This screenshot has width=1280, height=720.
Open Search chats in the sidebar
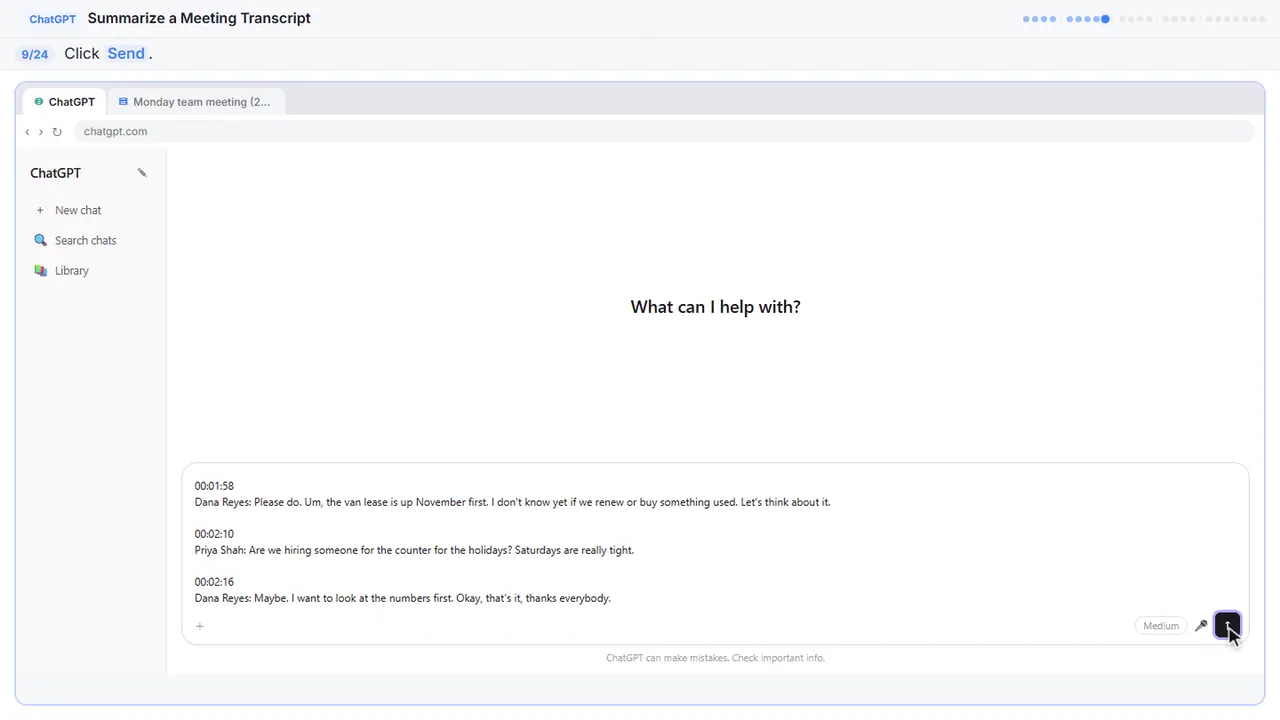(91, 240)
